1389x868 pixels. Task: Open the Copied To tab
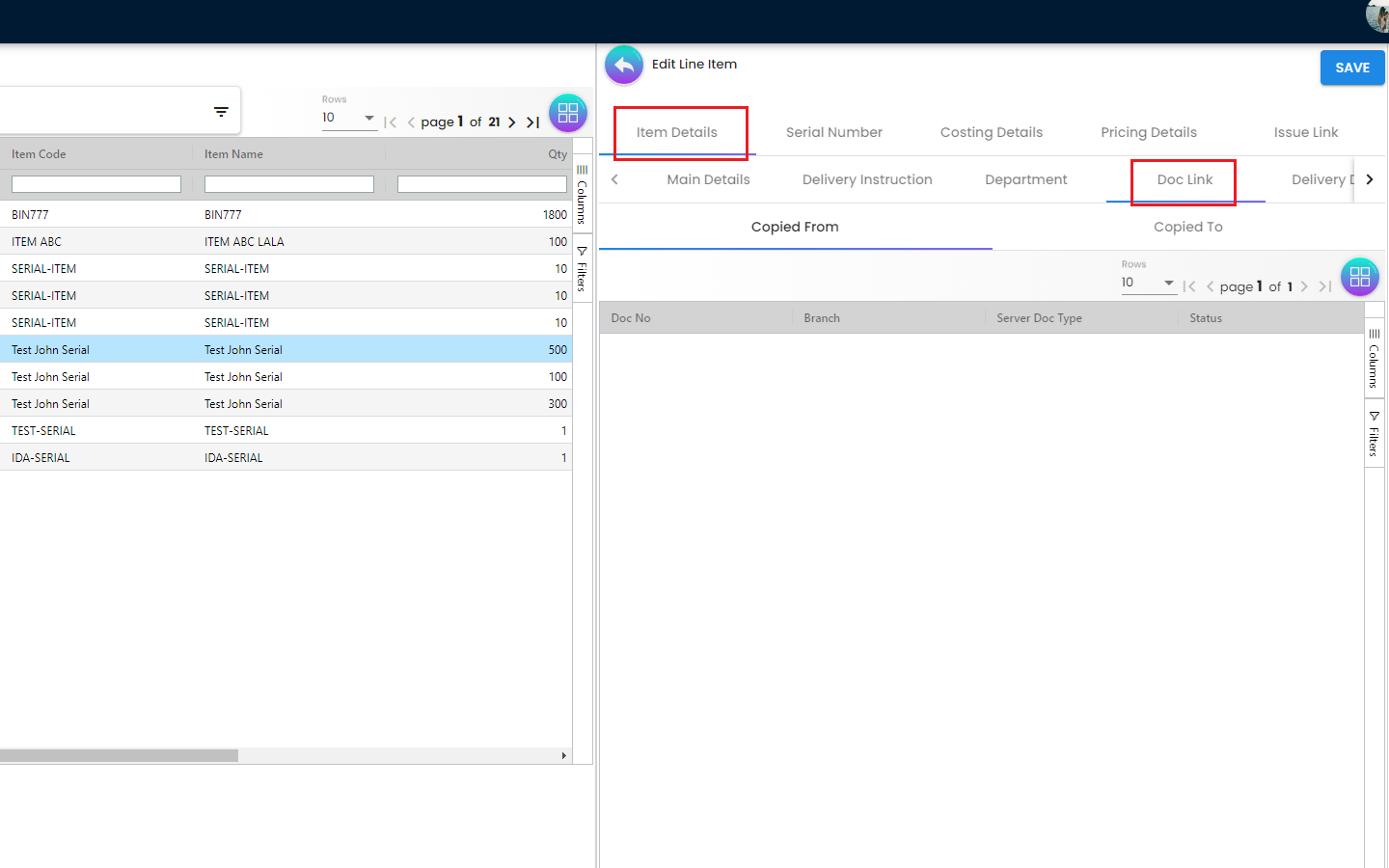(1187, 227)
